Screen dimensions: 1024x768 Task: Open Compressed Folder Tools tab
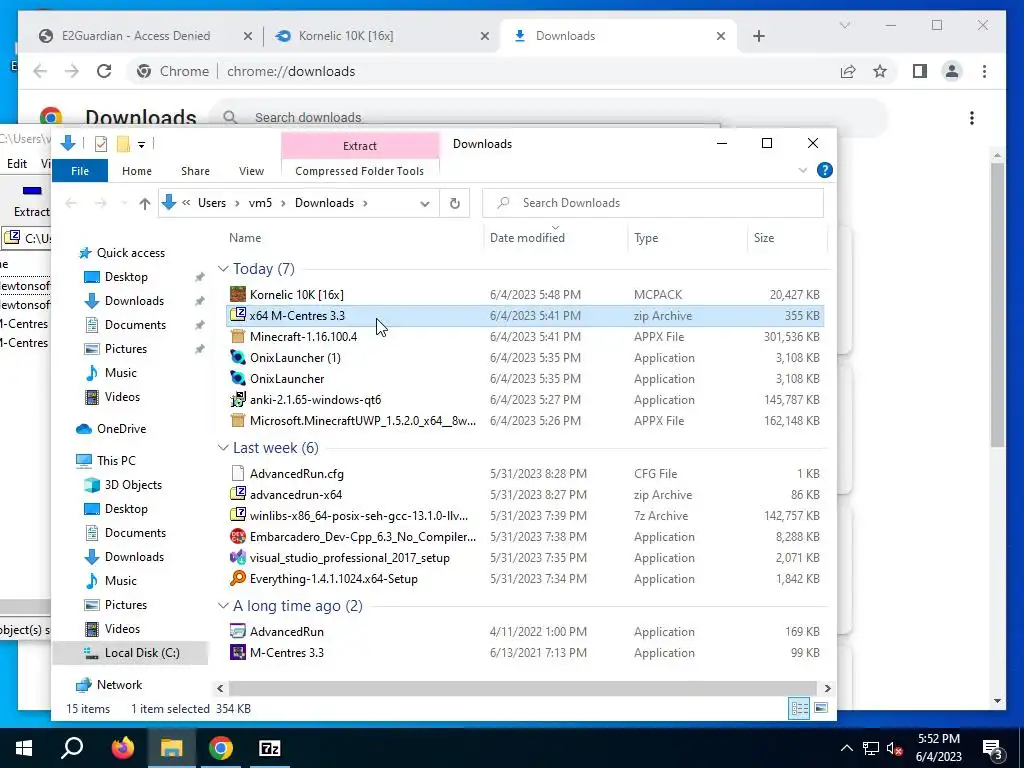point(360,171)
